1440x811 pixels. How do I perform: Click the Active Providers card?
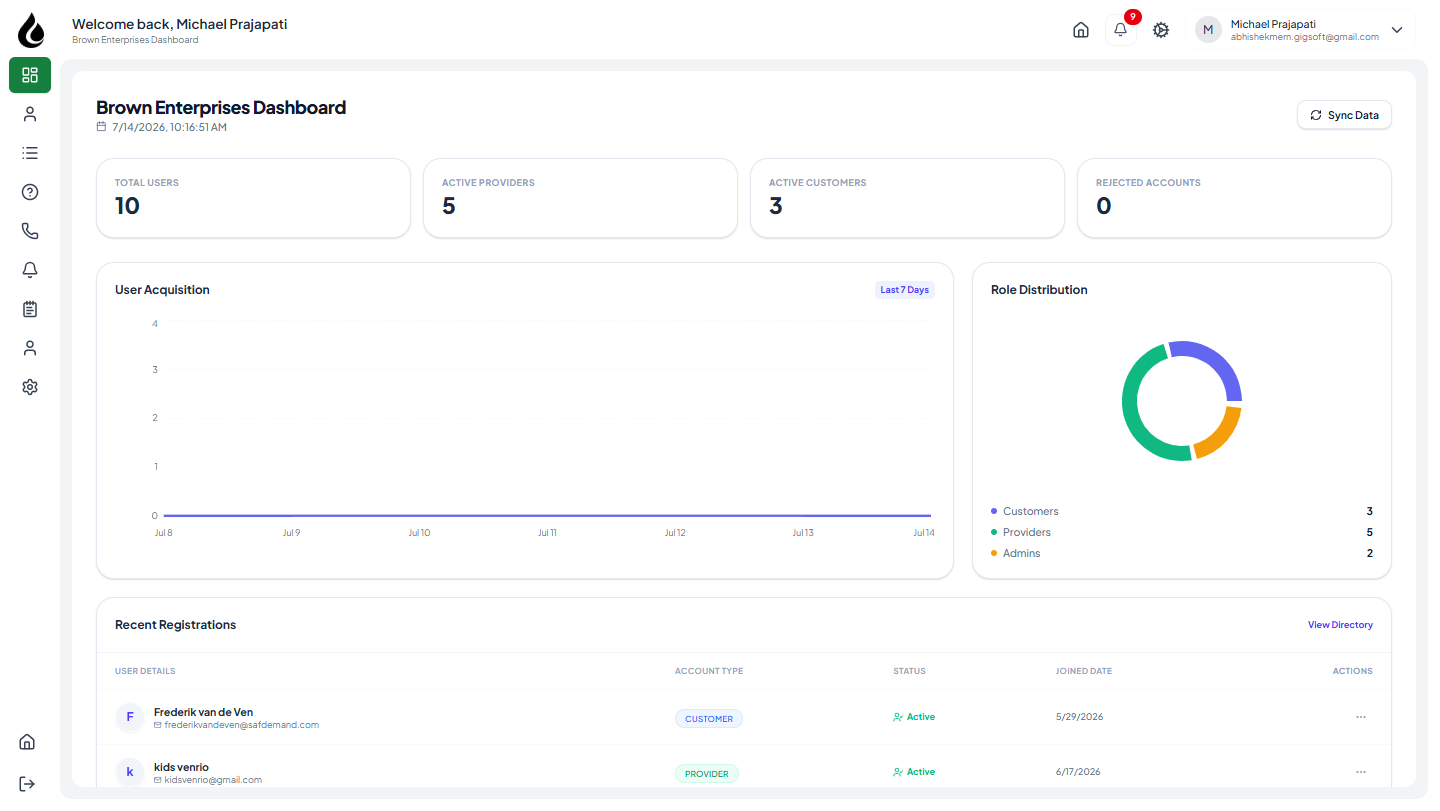click(580, 198)
